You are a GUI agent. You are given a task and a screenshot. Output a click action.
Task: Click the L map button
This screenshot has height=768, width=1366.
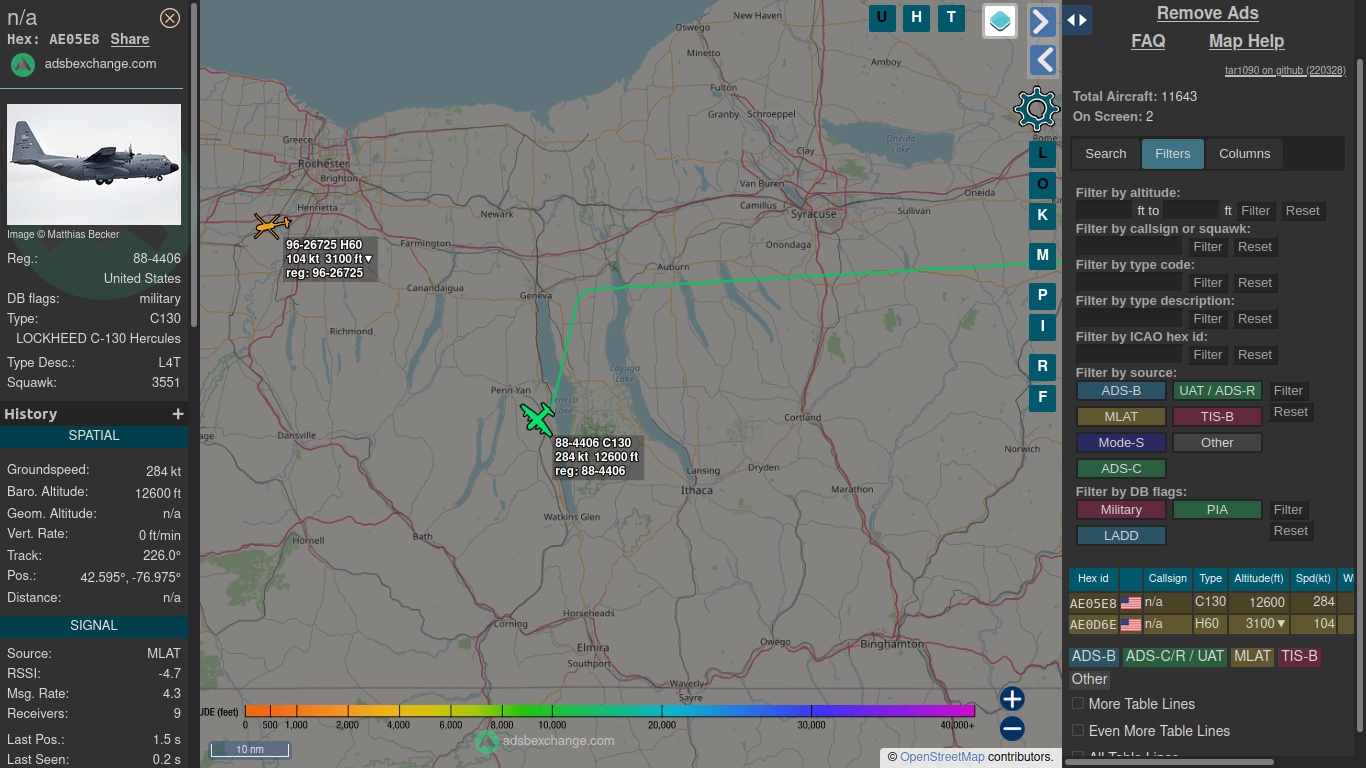click(x=1043, y=154)
